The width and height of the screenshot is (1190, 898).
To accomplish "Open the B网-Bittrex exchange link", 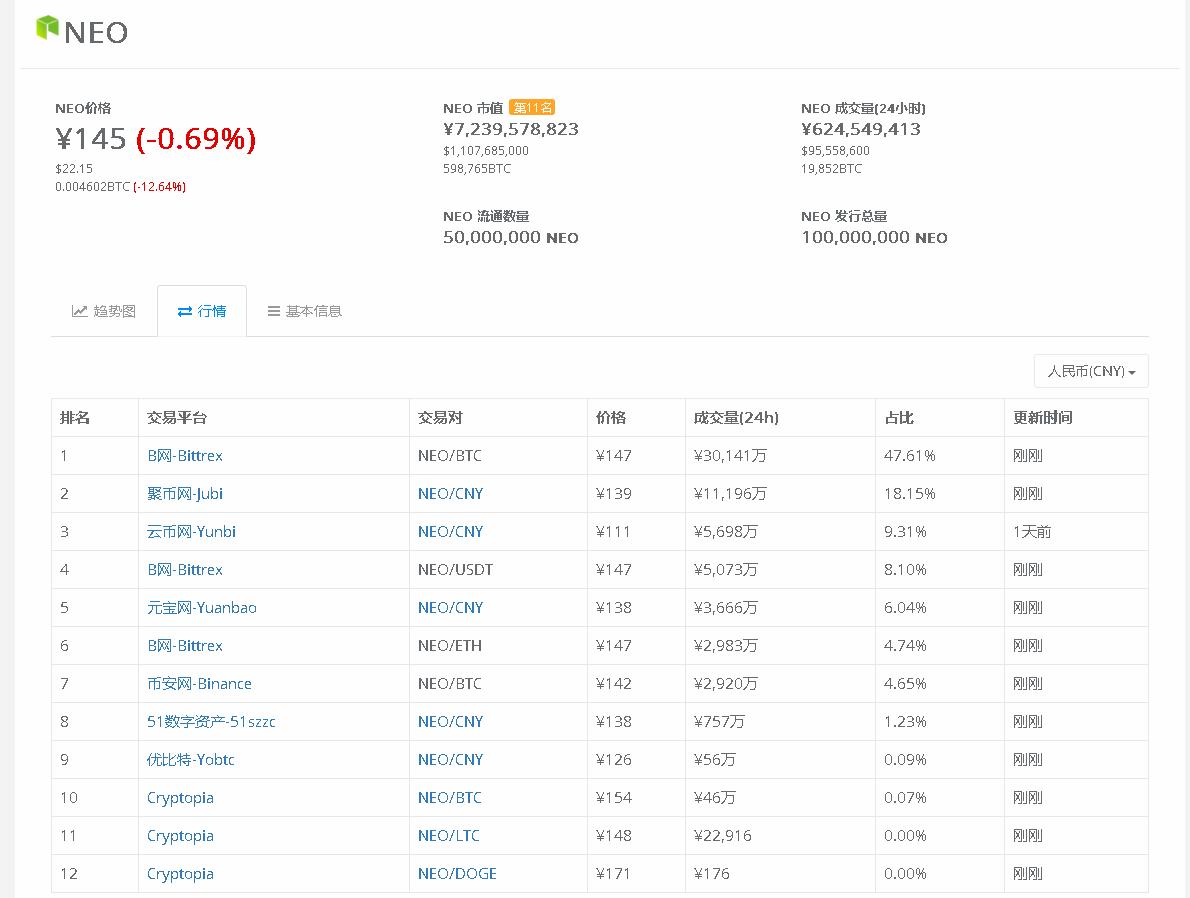I will 183,455.
